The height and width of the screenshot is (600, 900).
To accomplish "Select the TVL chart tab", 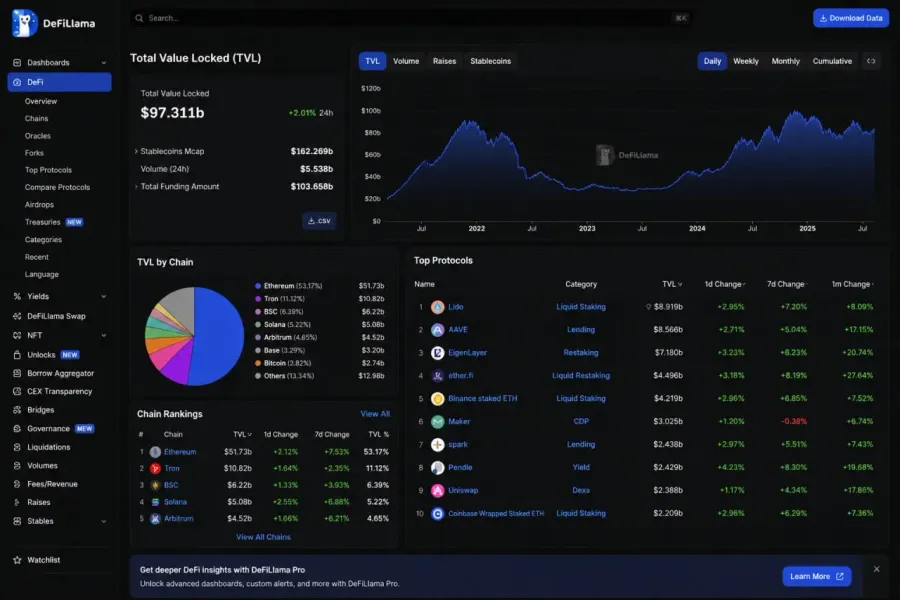I will click(x=373, y=61).
